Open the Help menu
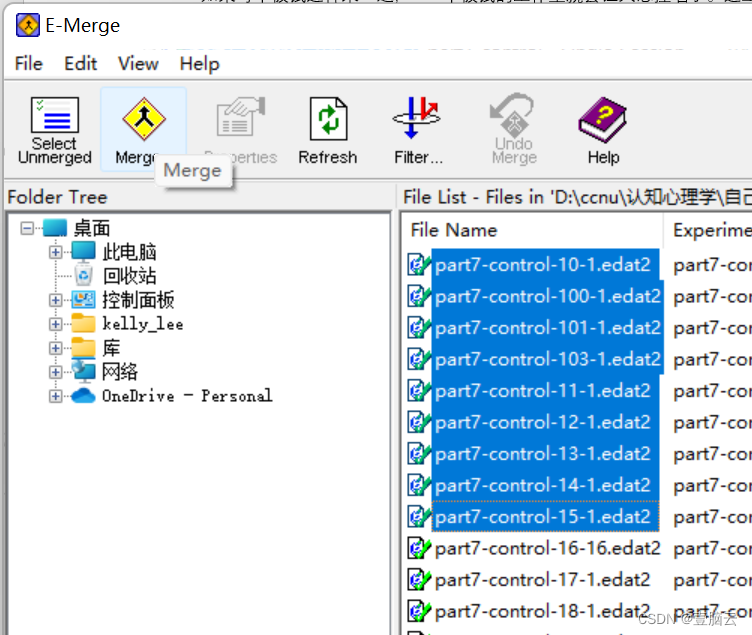Screen dimensions: 752x635 [x=200, y=63]
